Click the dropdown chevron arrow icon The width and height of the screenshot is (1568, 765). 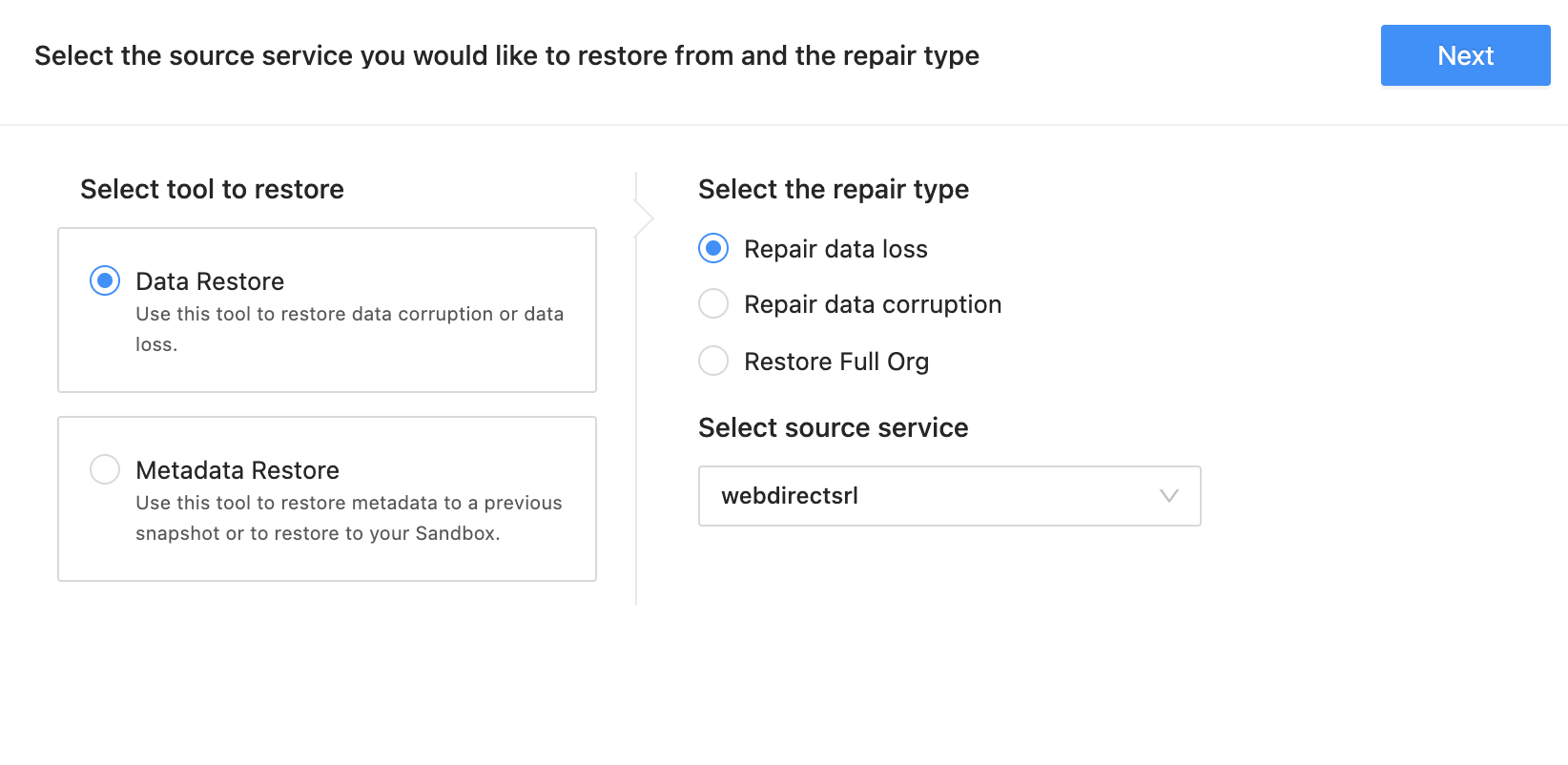pos(1169,496)
